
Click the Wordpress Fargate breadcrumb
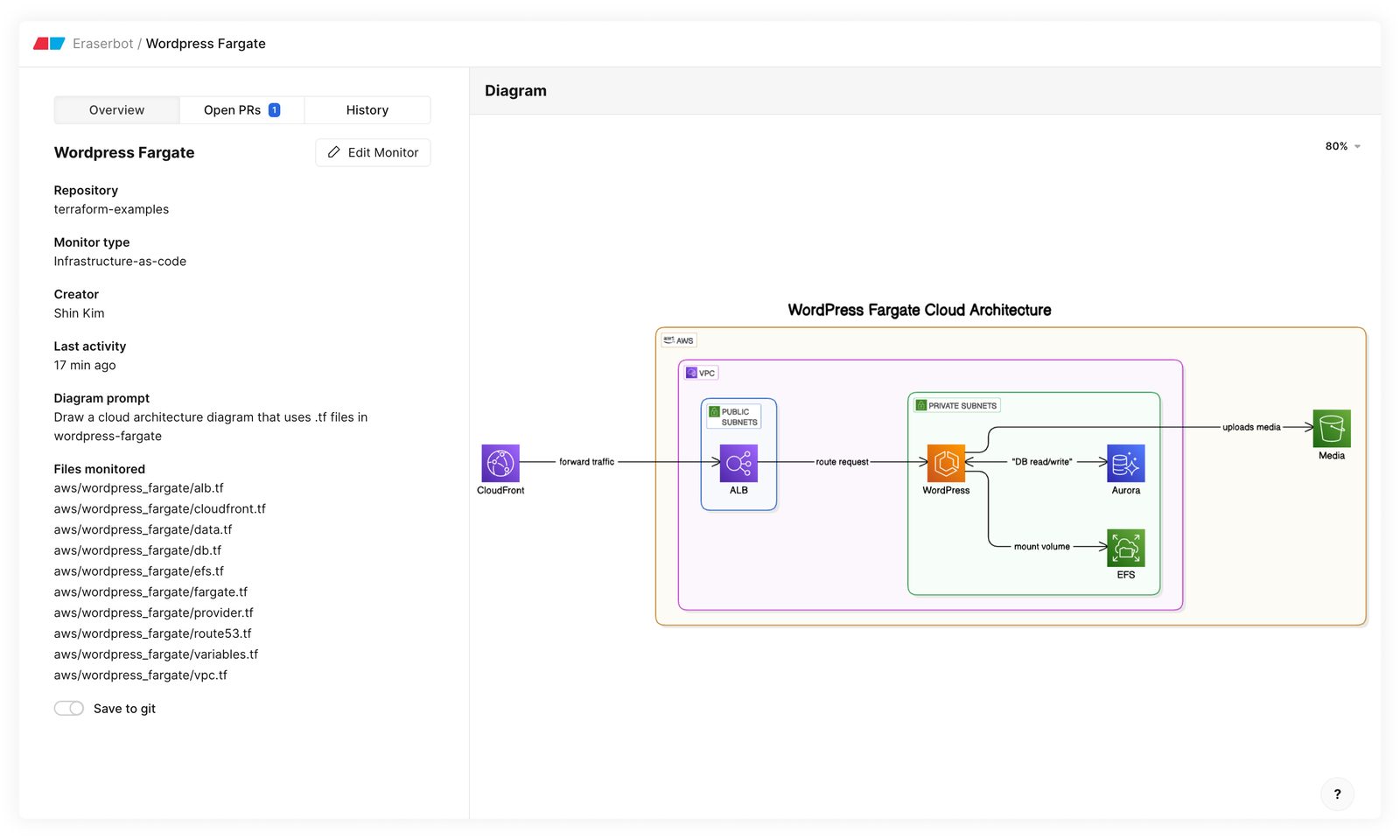[x=206, y=44]
